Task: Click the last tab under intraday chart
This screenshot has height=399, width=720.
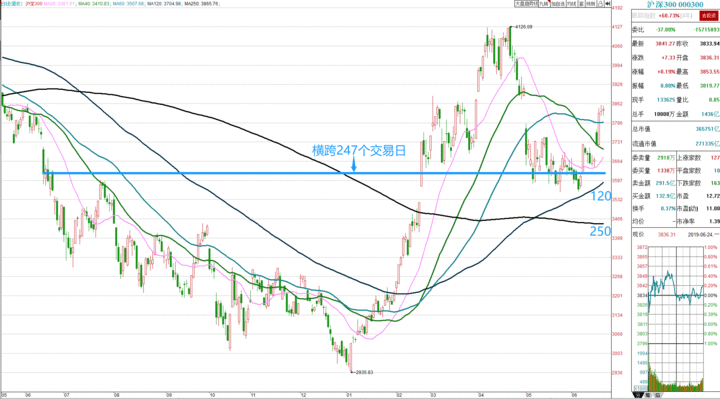Action: [x=658, y=395]
